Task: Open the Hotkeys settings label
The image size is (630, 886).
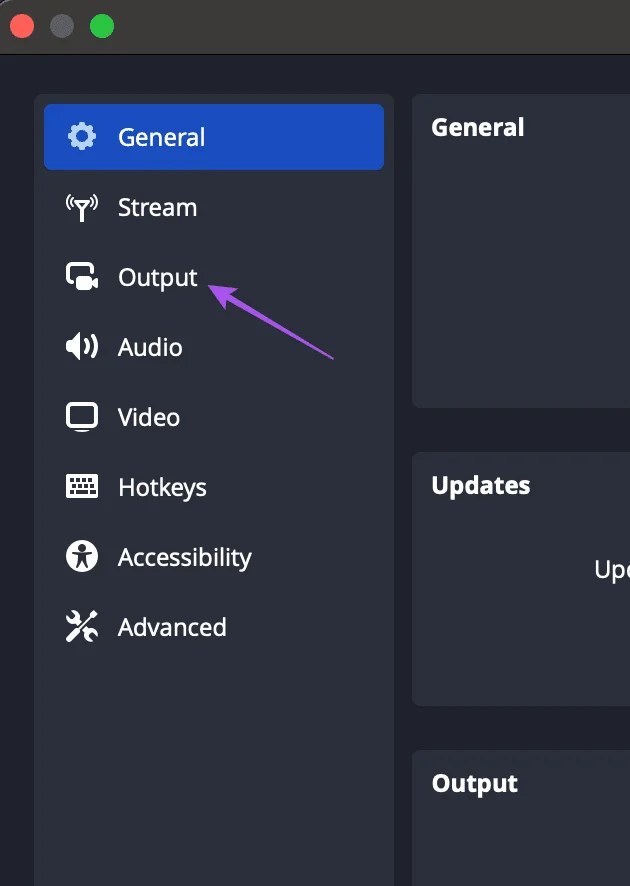Action: (x=163, y=488)
